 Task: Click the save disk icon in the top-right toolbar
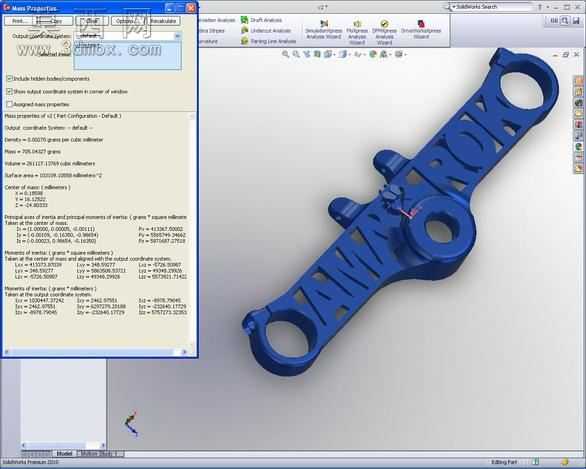point(576,21)
